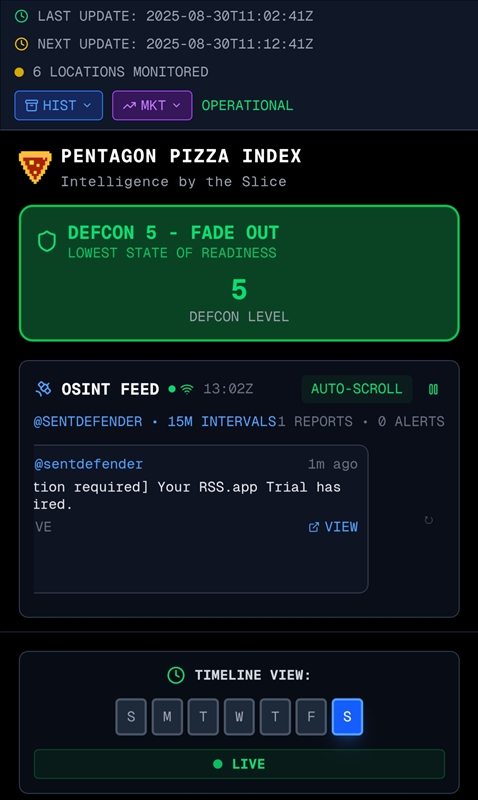Click the green LIVE button
The height and width of the screenshot is (800, 478).
(239, 764)
